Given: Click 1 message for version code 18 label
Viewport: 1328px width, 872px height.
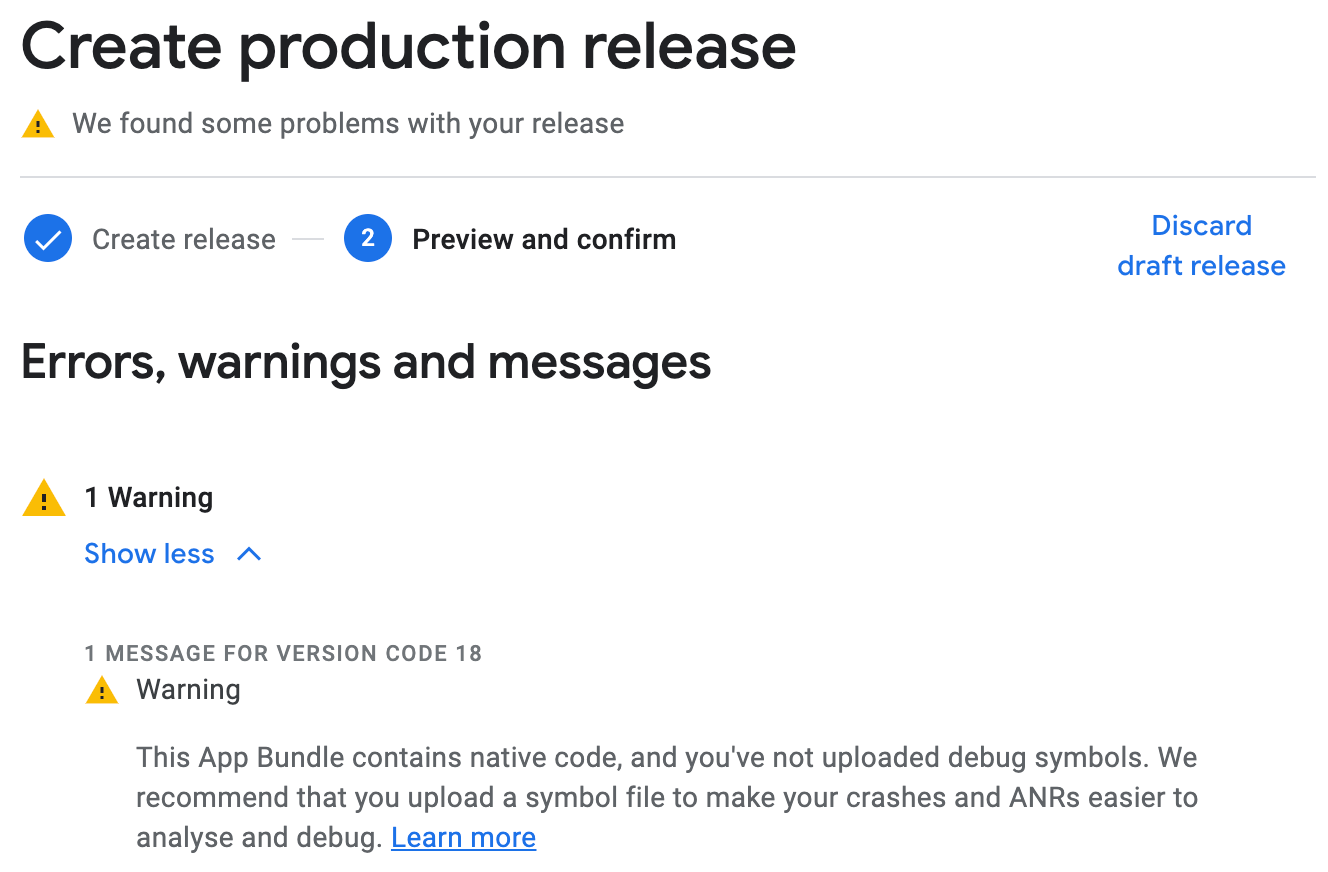Looking at the screenshot, I should tap(283, 654).
